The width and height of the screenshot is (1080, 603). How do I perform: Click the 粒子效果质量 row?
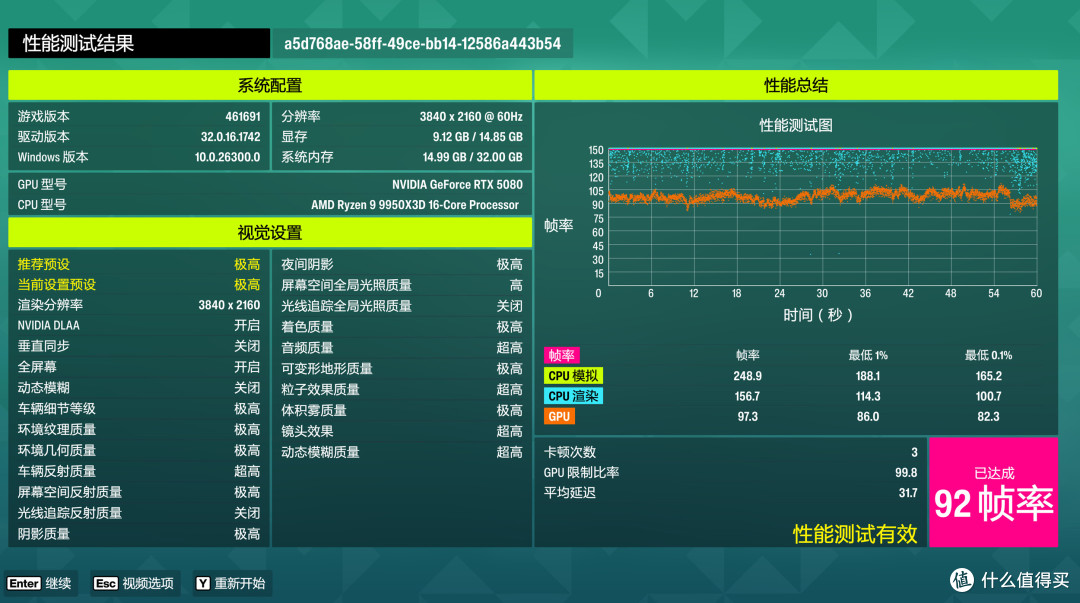(402, 389)
